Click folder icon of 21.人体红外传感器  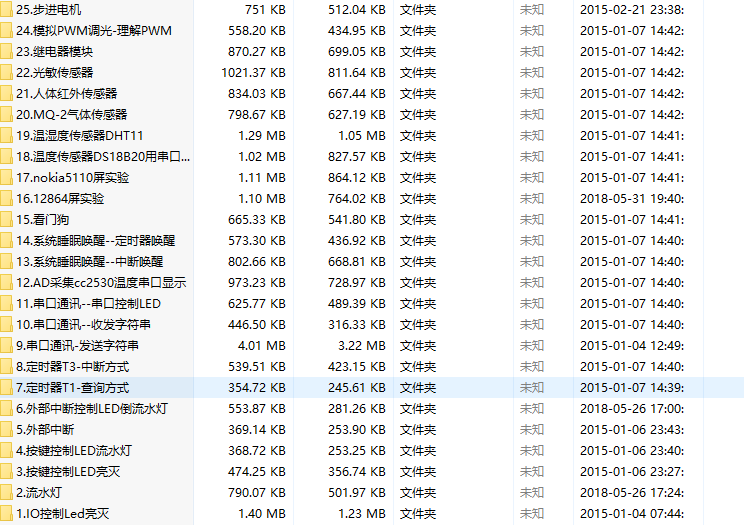[x=6, y=94]
